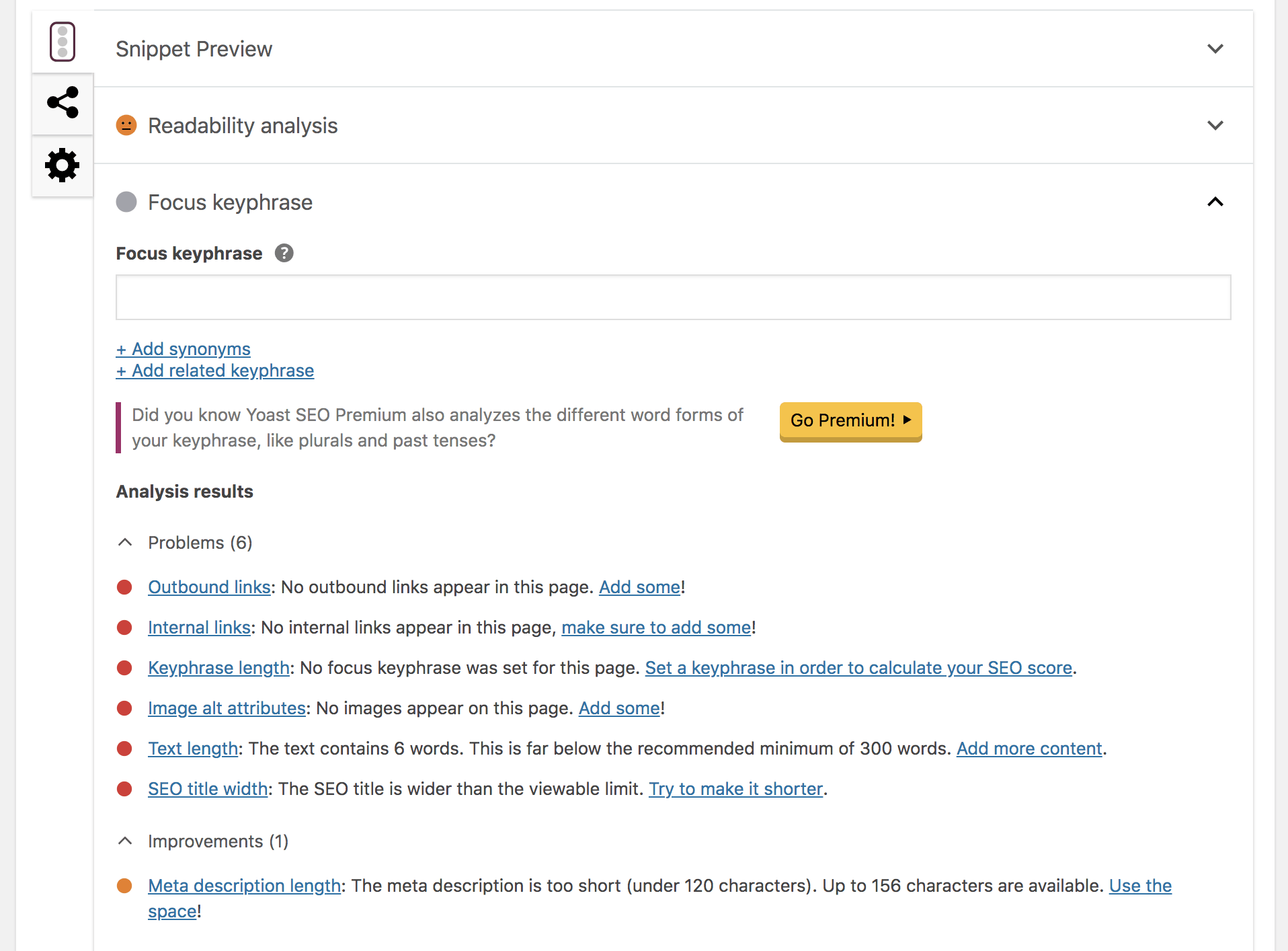1288x951 pixels.
Task: Click the Yoast traffic light sidebar icon
Action: coord(62,41)
